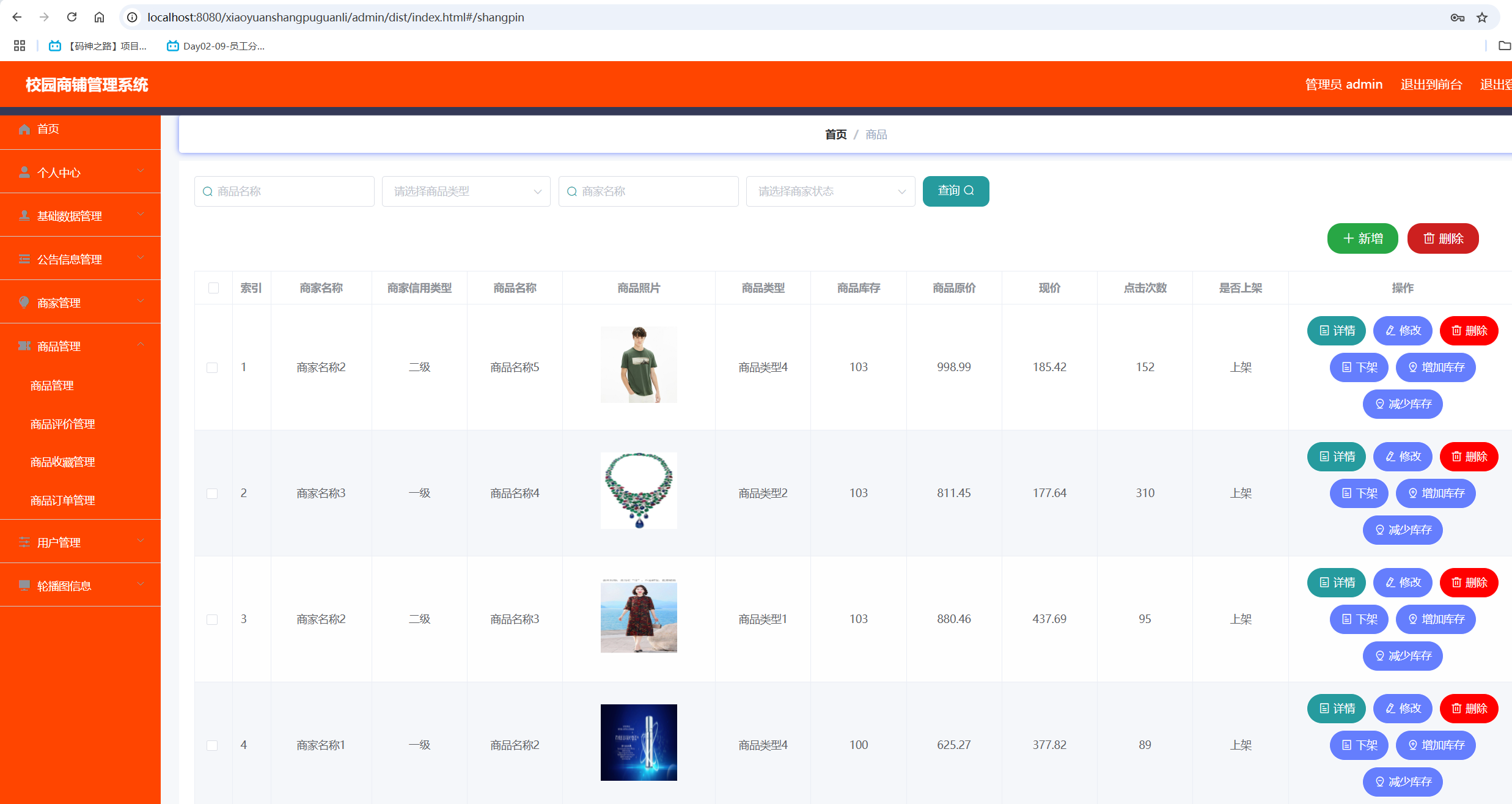Viewport: 1512px width, 804px height.
Task: Open the browser apps grid icon
Action: click(20, 46)
